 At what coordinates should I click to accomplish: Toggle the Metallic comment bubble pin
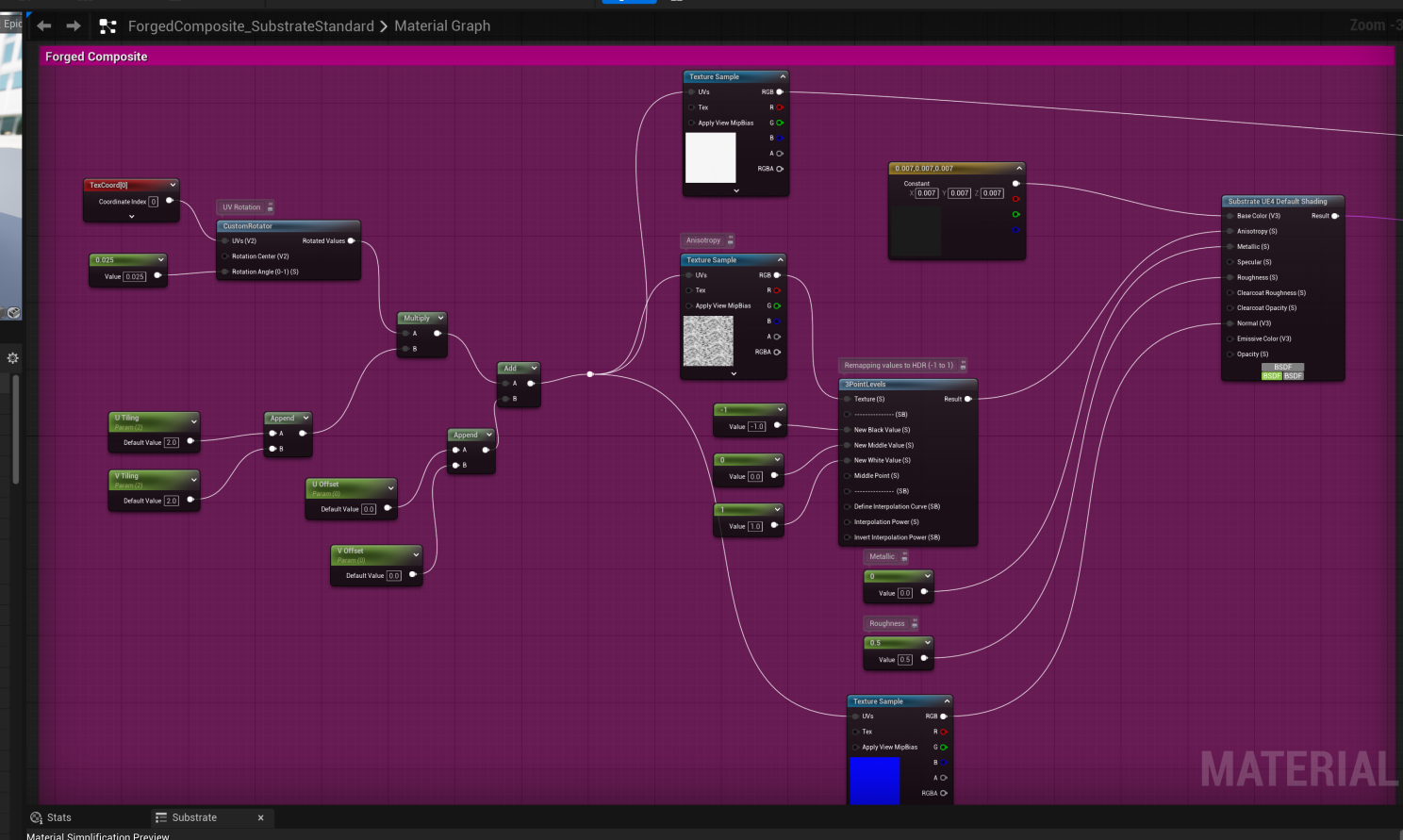903,557
